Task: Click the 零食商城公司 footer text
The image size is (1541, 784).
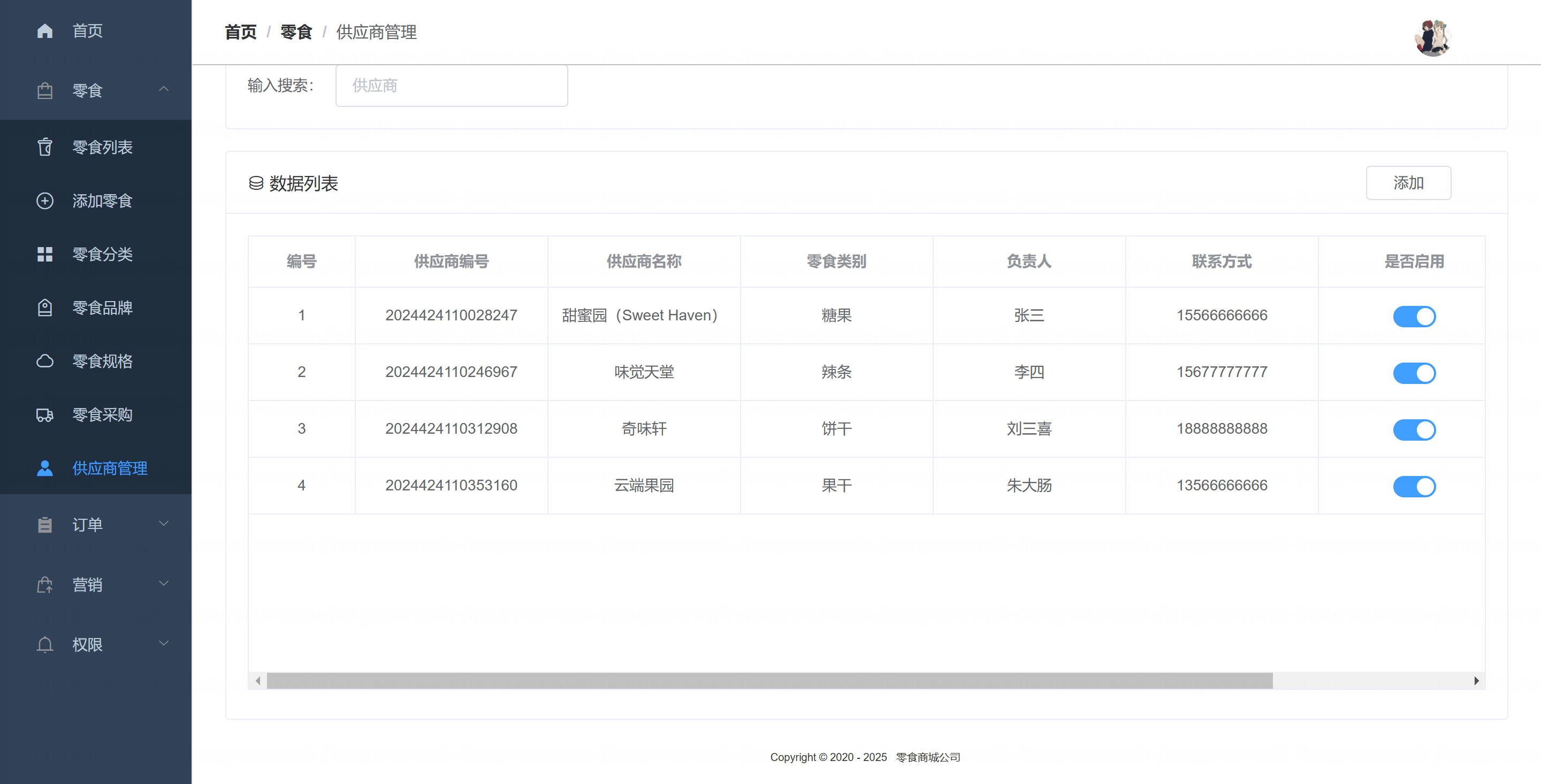Action: [927, 757]
